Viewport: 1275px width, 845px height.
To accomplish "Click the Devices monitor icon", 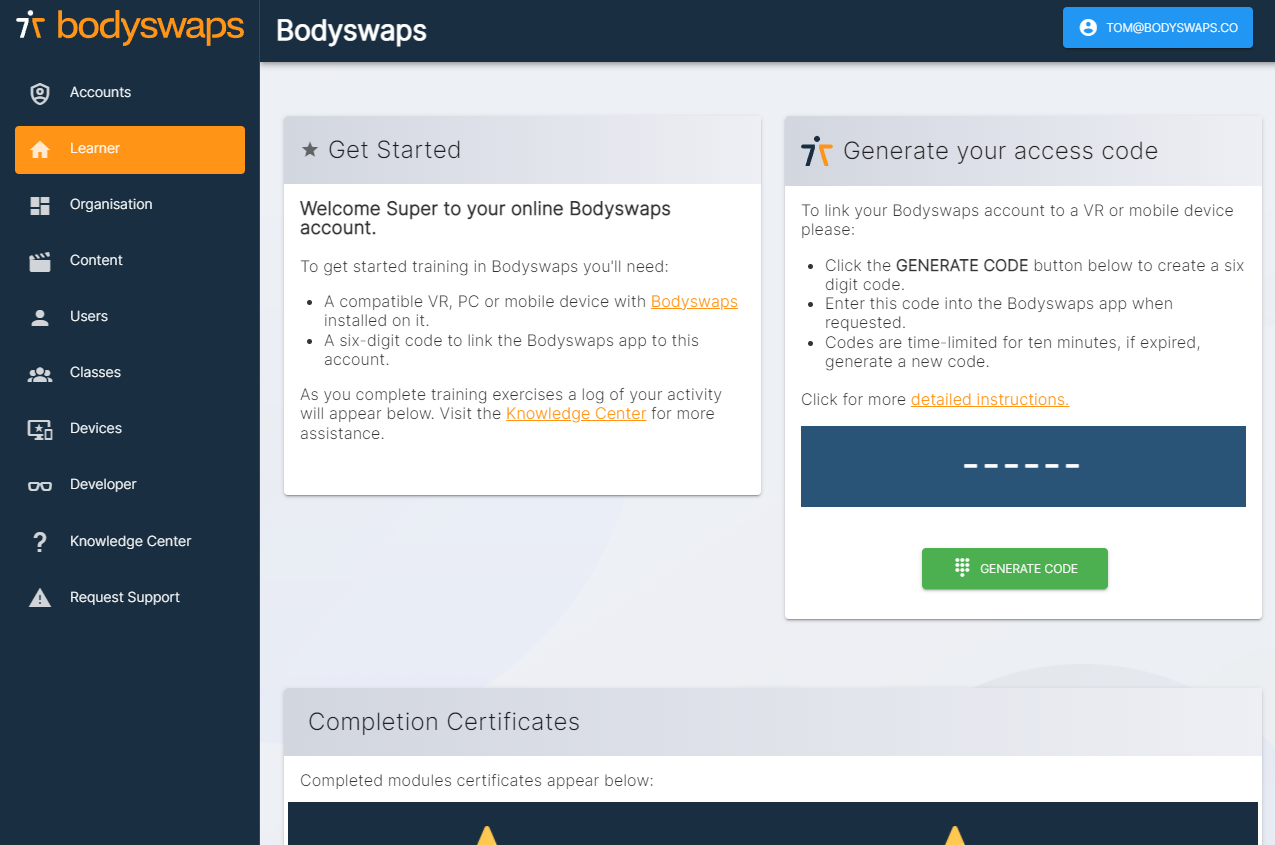I will [40, 430].
